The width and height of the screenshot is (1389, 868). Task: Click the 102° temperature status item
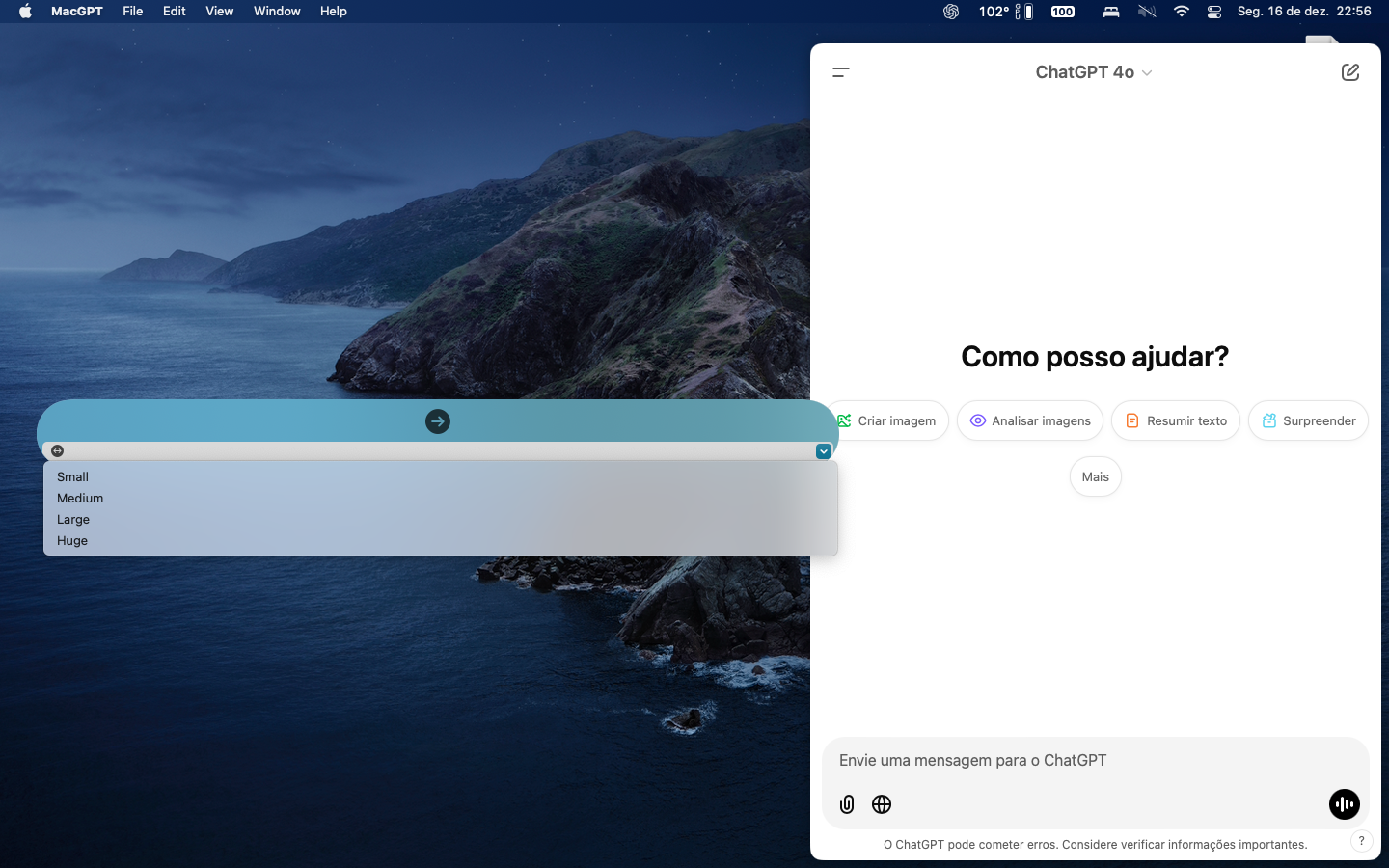(994, 12)
